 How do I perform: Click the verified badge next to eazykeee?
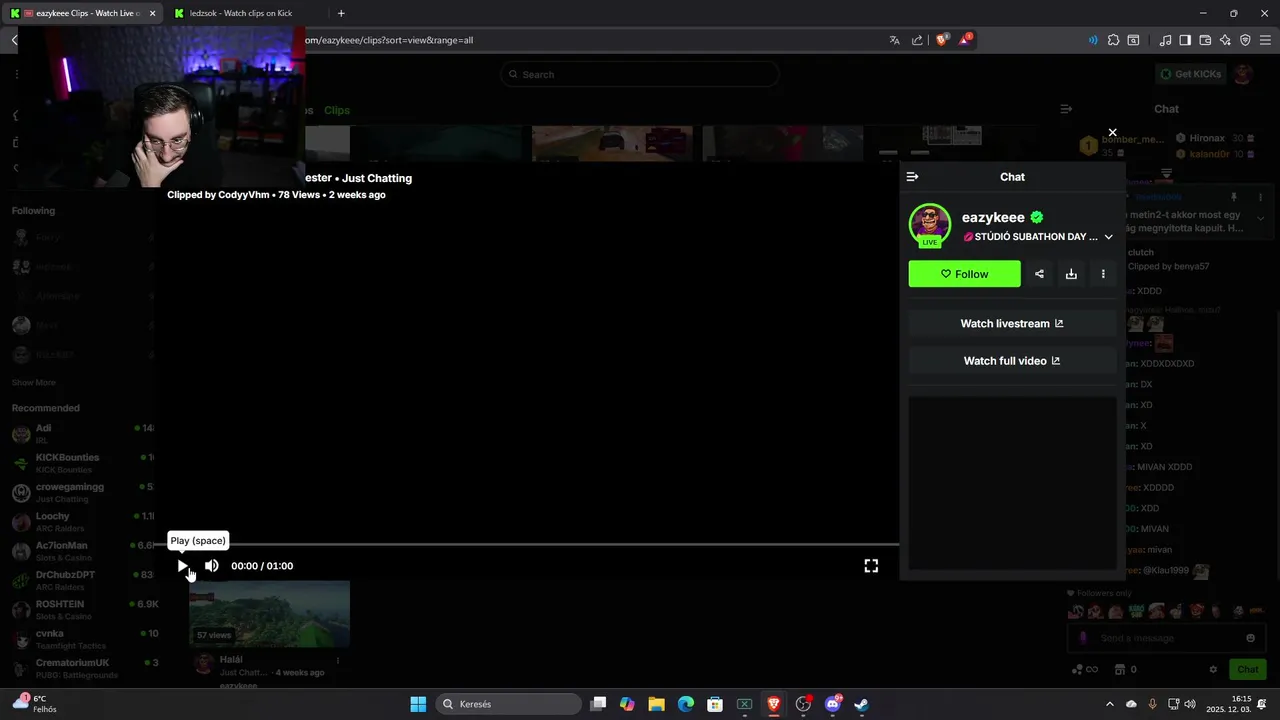pos(1037,217)
